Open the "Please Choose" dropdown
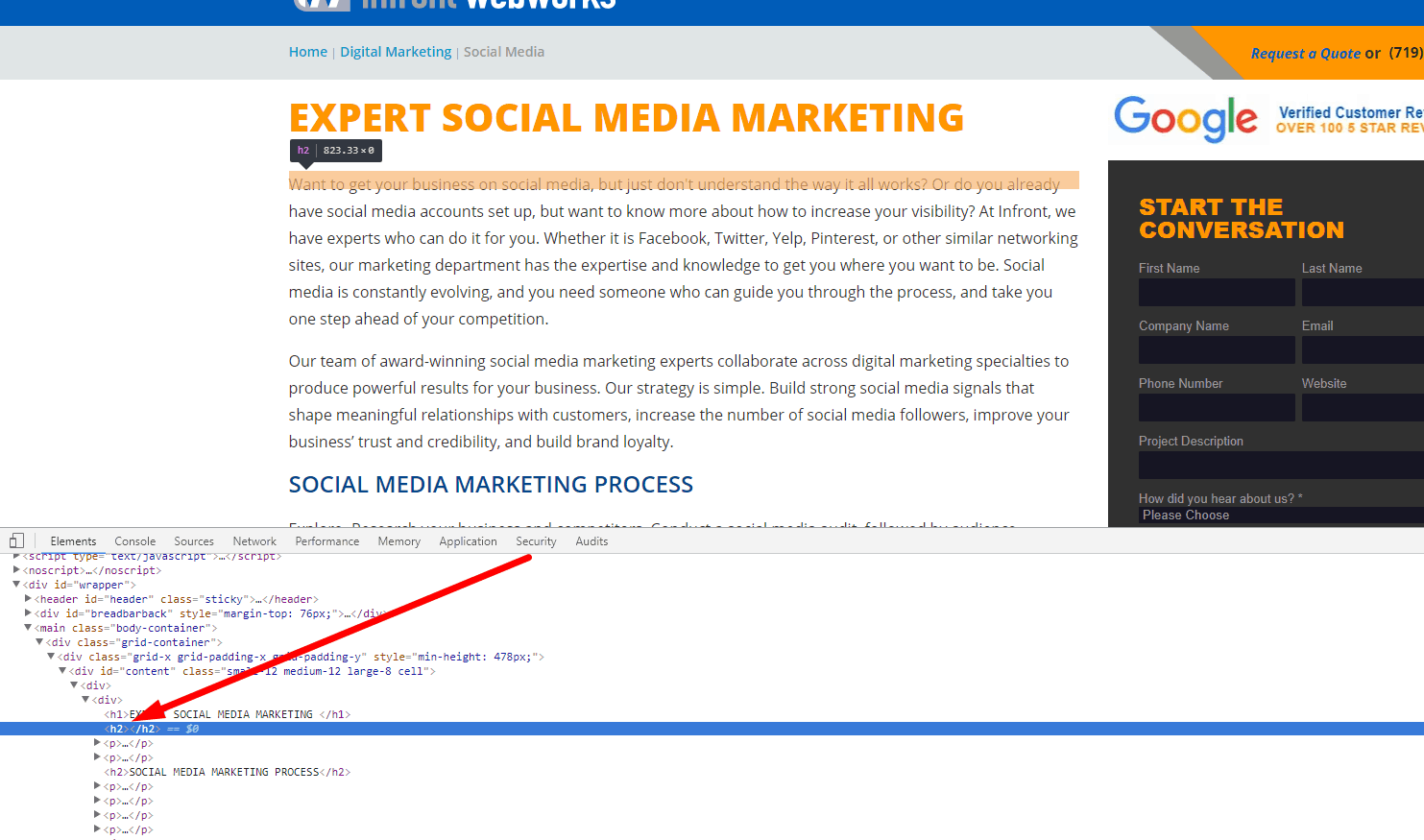The width and height of the screenshot is (1424, 840). 1277,515
